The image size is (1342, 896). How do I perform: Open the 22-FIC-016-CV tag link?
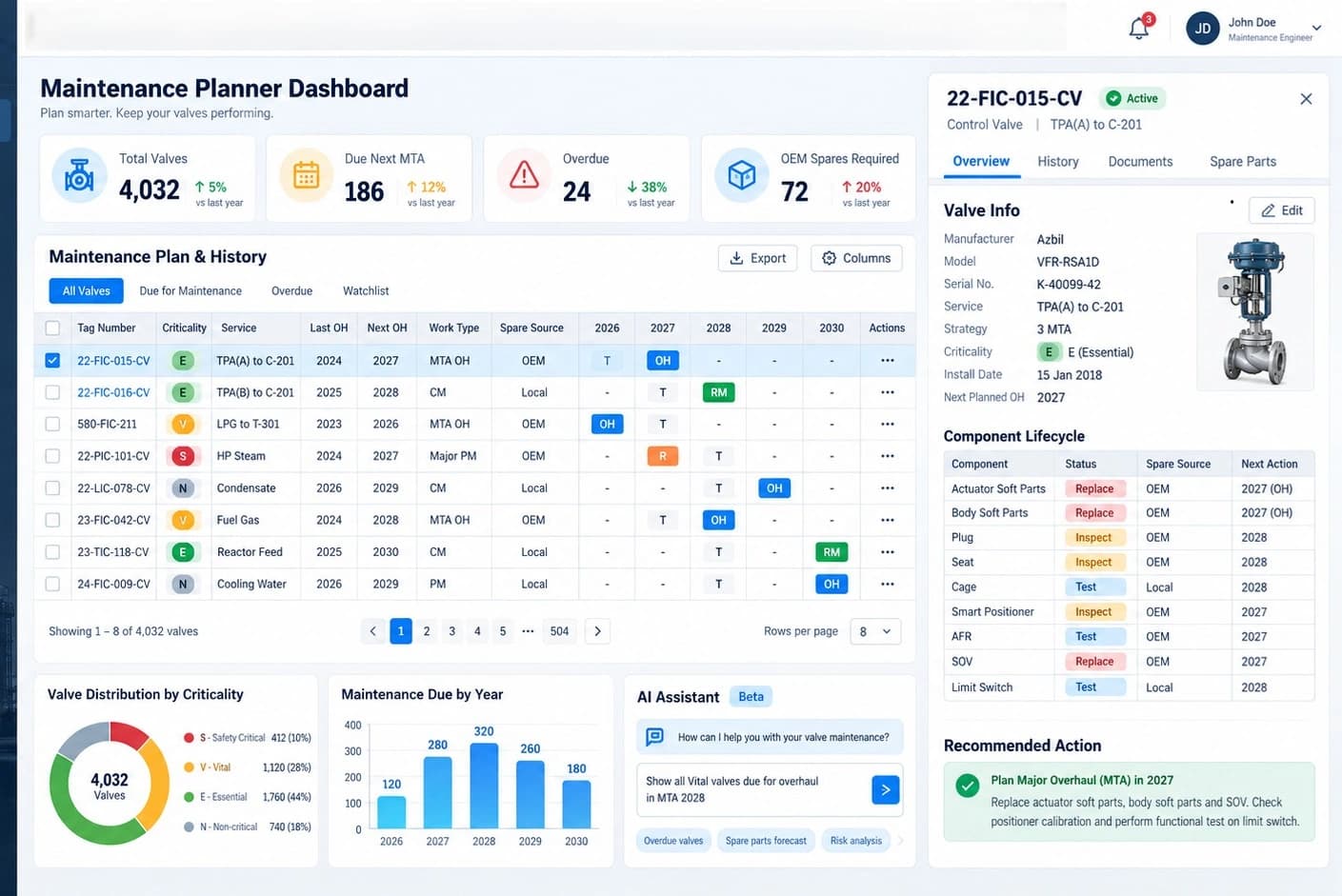113,392
